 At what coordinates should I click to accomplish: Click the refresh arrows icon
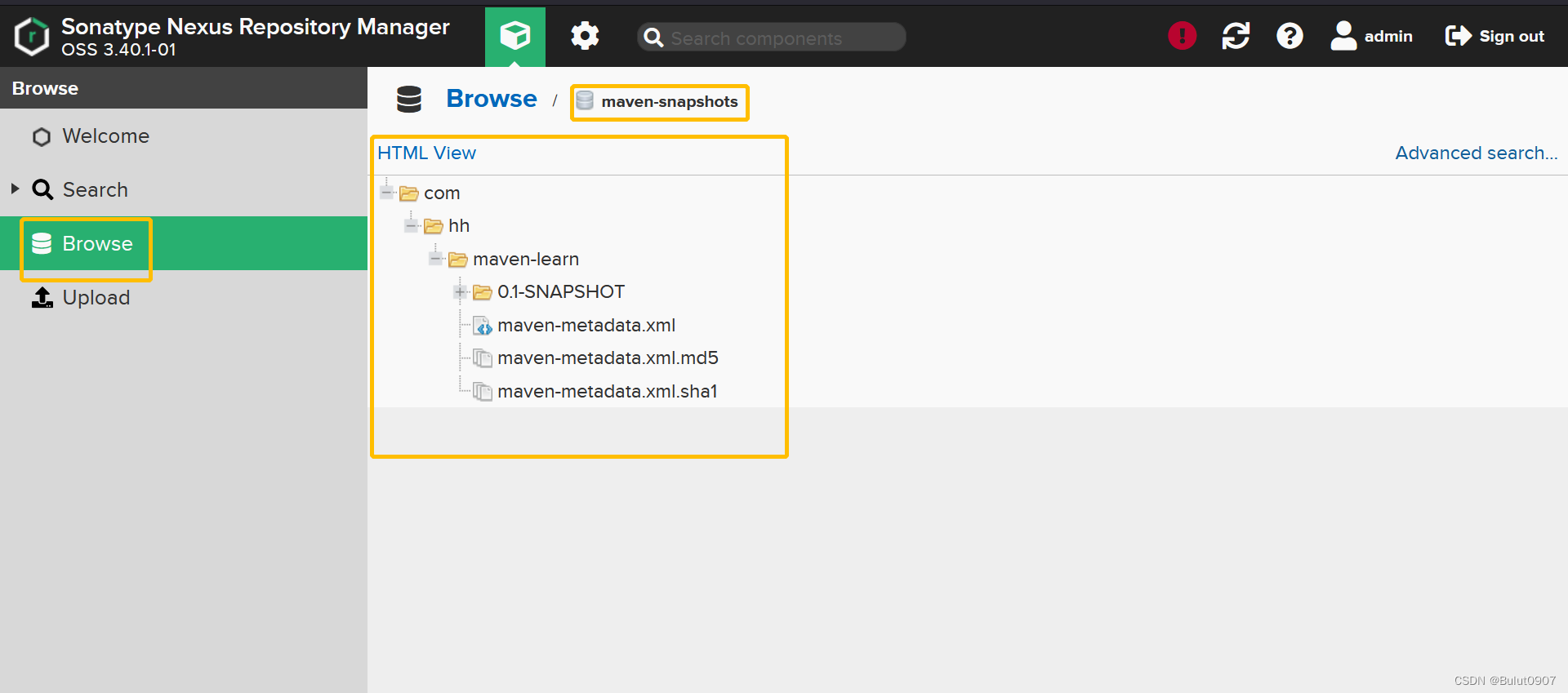[x=1236, y=36]
